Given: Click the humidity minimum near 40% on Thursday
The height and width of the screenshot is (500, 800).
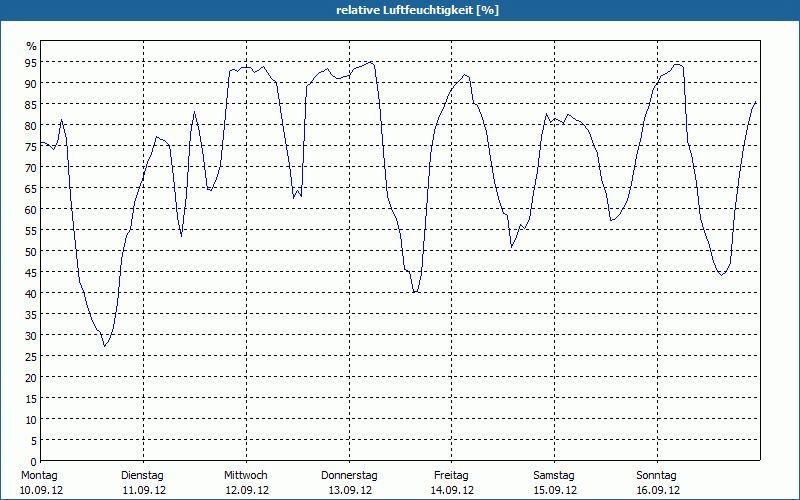Looking at the screenshot, I should pos(414,292).
